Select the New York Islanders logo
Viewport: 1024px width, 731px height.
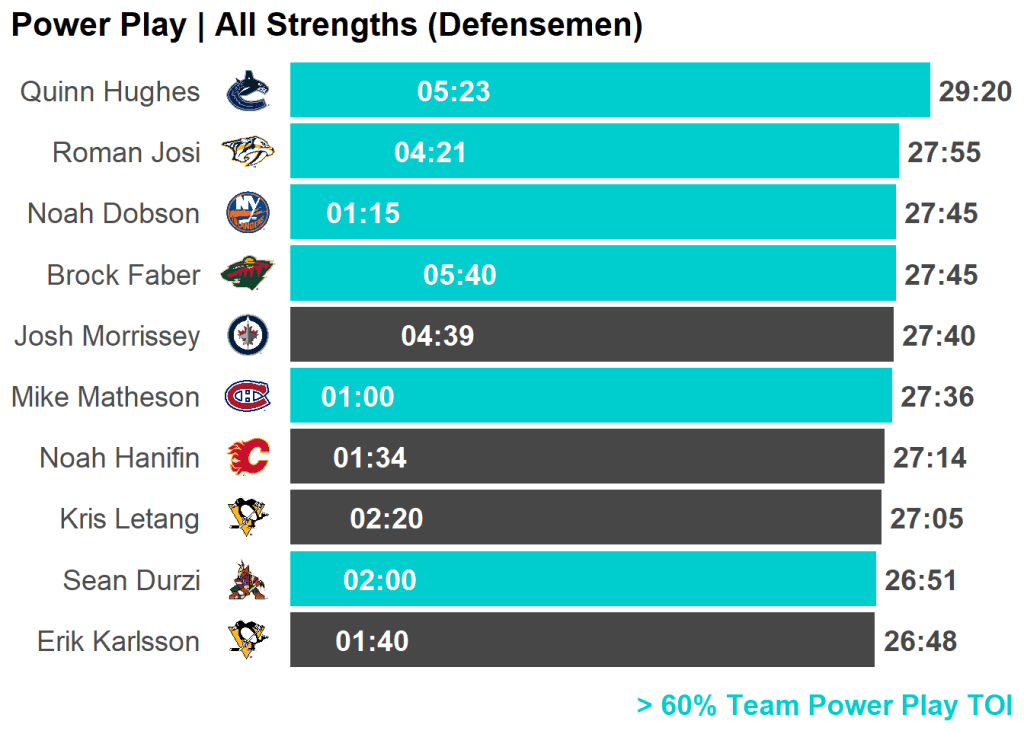tap(247, 214)
